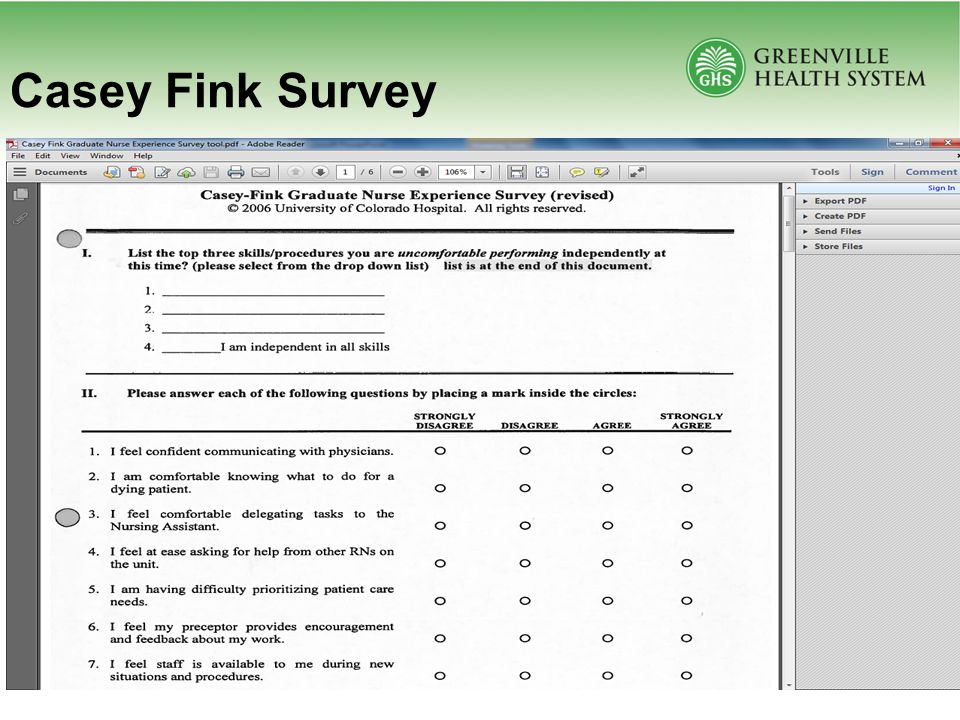The height and width of the screenshot is (720, 960).
Task: Select Disagree for prioritizing patient care question
Action: pos(525,601)
